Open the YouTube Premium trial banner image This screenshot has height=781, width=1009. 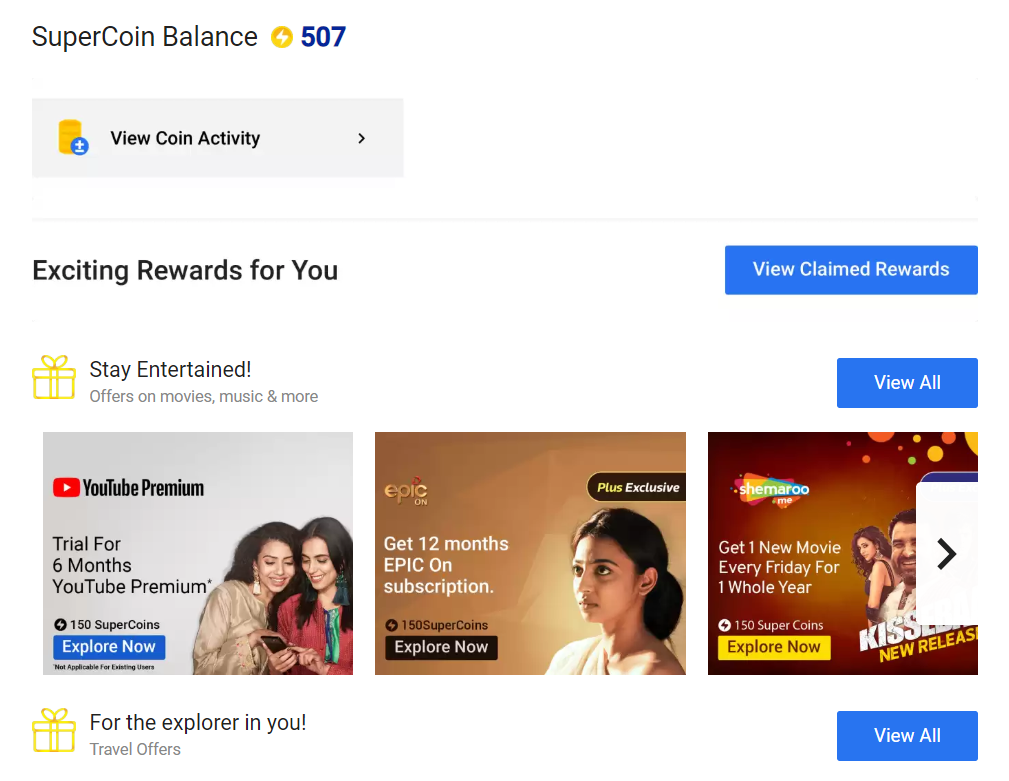tap(198, 553)
